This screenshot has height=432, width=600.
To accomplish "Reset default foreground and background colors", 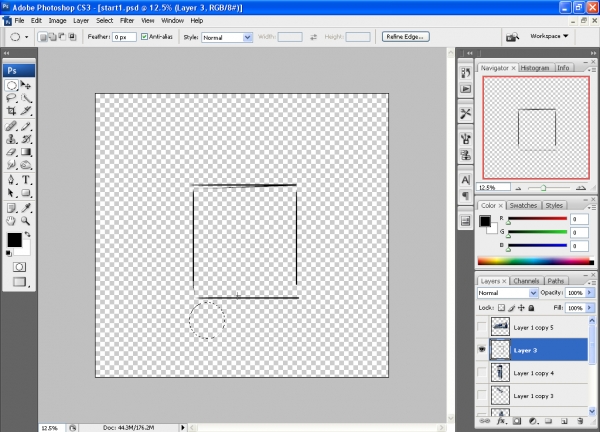I will point(8,253).
